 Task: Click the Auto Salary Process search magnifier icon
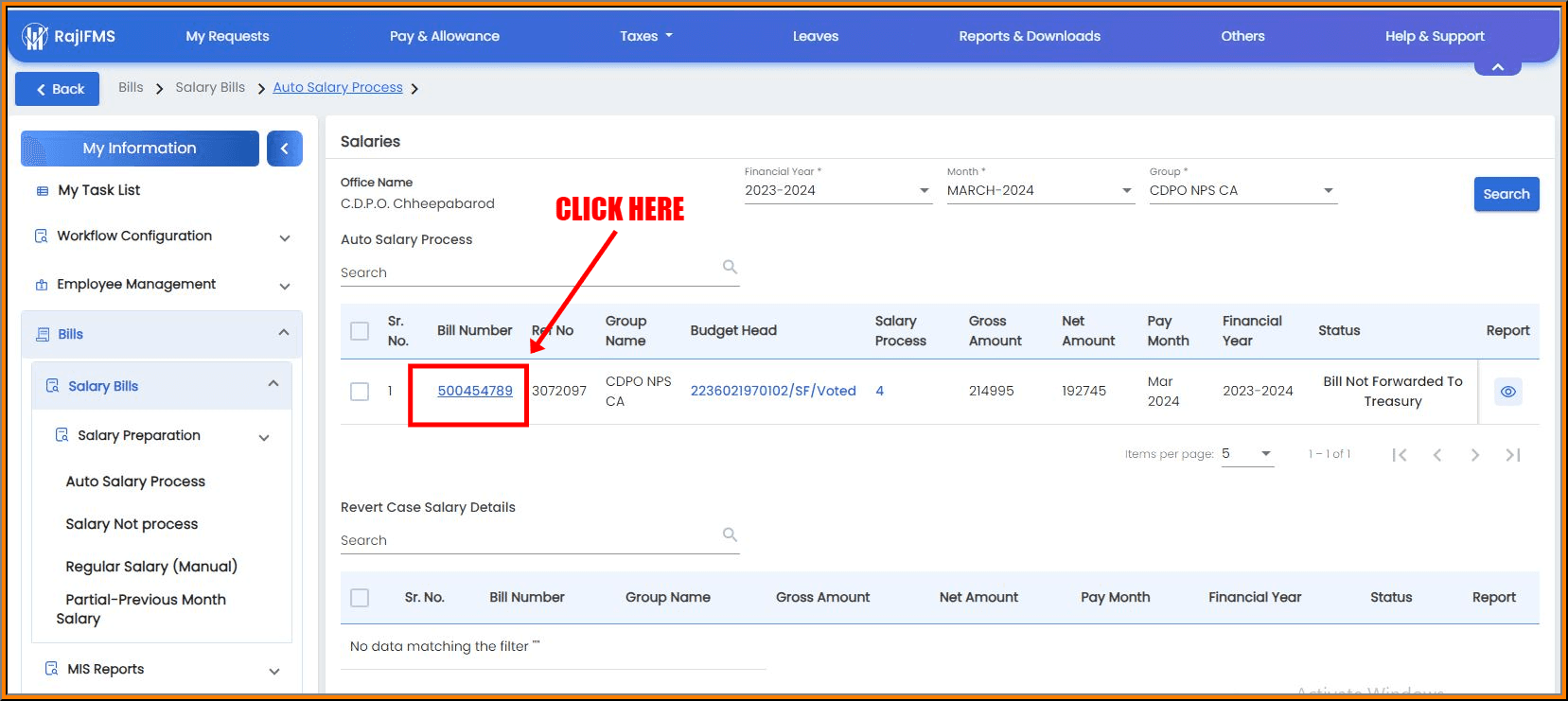click(730, 267)
